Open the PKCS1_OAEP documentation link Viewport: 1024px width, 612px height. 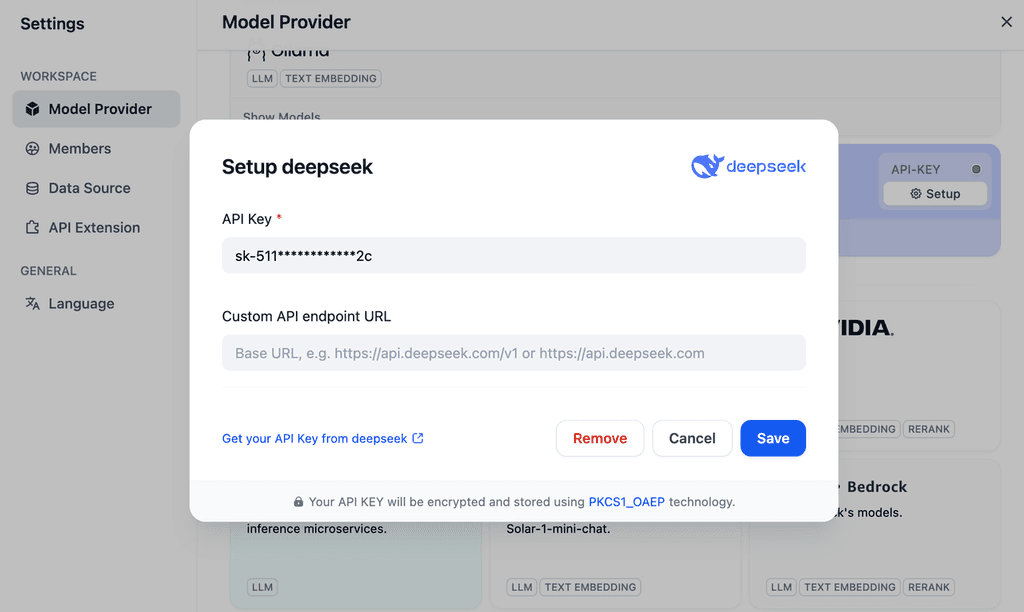pyautogui.click(x=625, y=501)
